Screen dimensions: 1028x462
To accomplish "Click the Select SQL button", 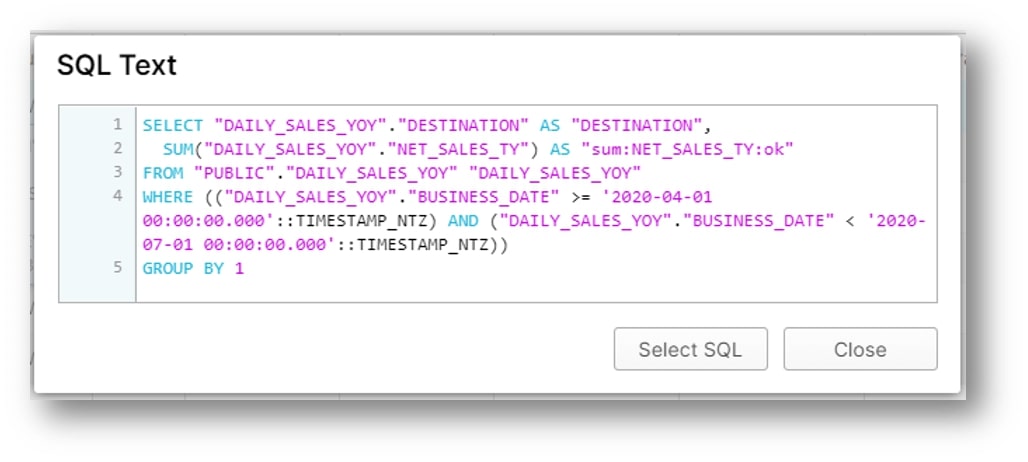I will [x=690, y=349].
